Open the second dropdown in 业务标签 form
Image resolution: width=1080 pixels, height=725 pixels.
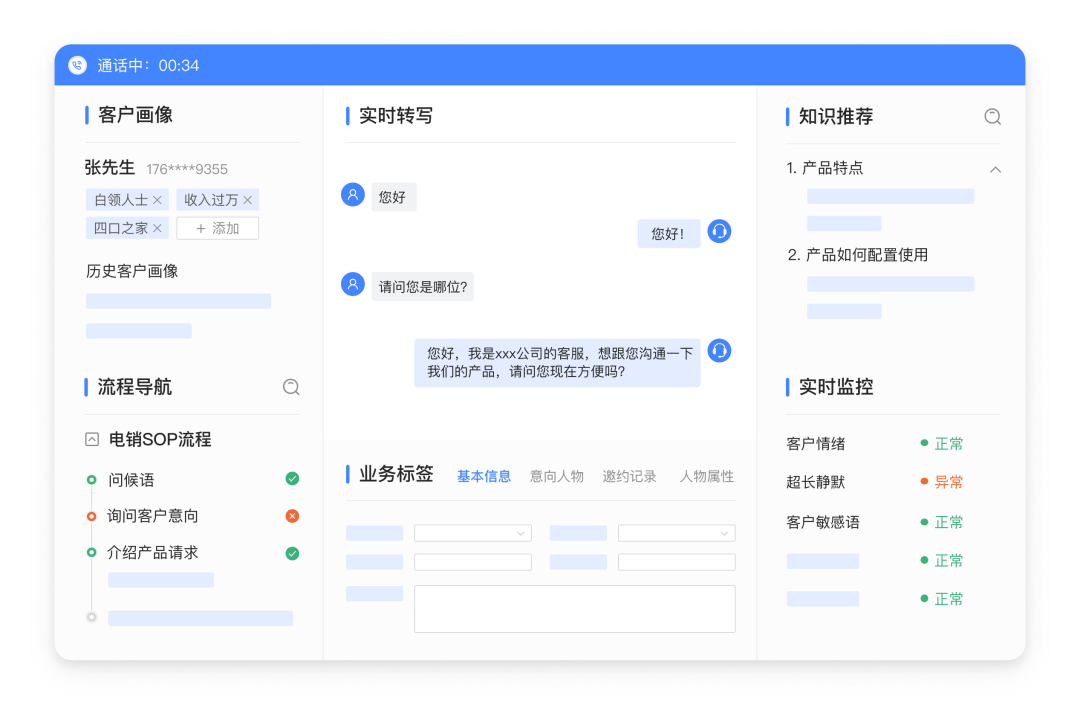point(676,533)
